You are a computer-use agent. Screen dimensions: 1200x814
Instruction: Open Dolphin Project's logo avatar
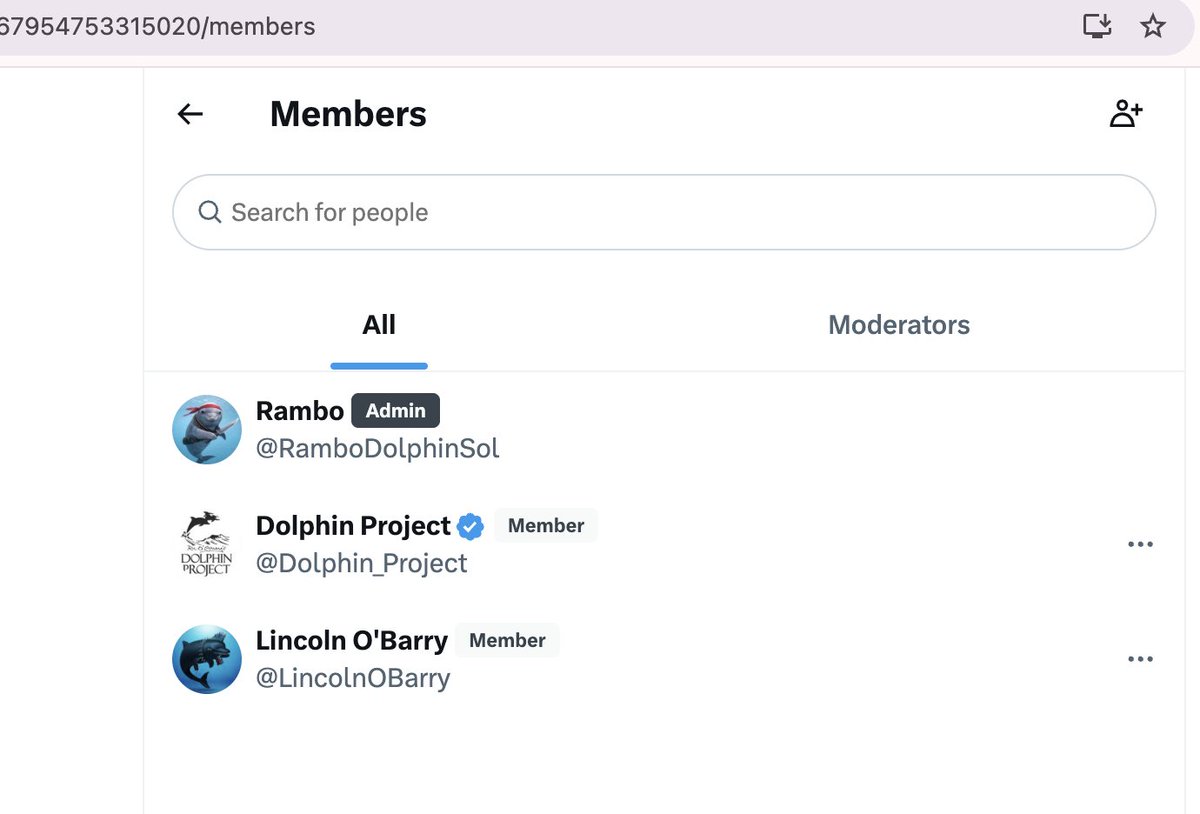[207, 544]
